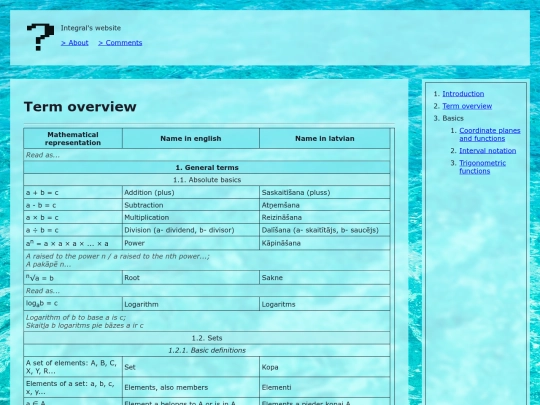Click the 'A set of elements: A, B, C' cell

pos(73,367)
